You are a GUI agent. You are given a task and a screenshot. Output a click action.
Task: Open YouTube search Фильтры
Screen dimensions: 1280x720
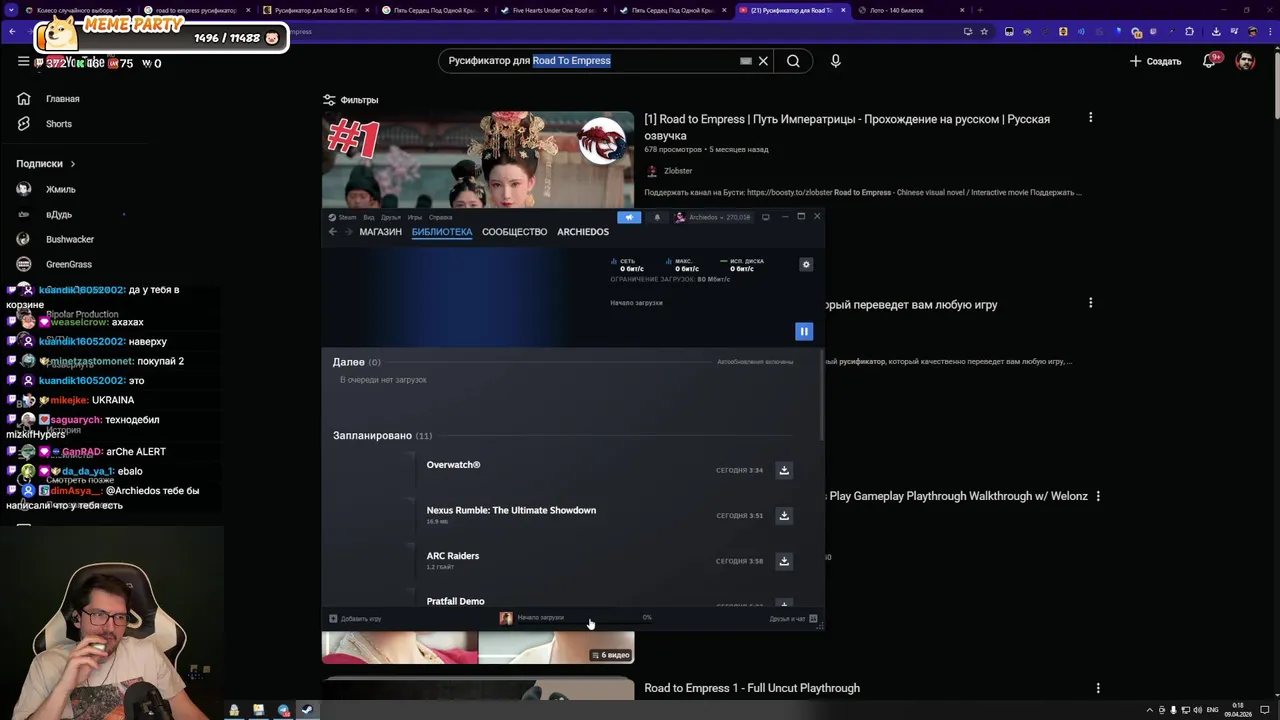coord(350,100)
